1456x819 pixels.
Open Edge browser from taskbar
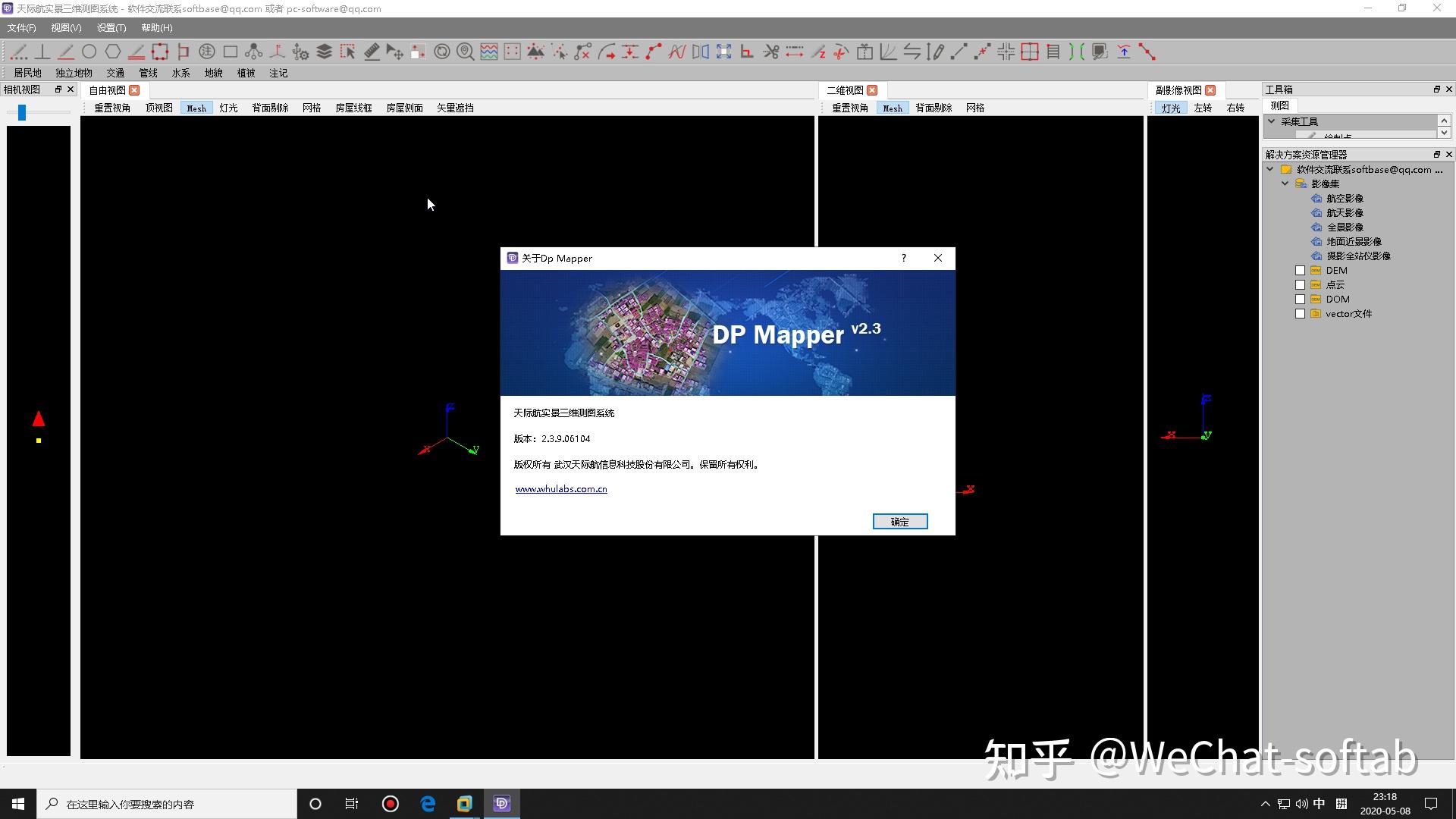coord(428,804)
